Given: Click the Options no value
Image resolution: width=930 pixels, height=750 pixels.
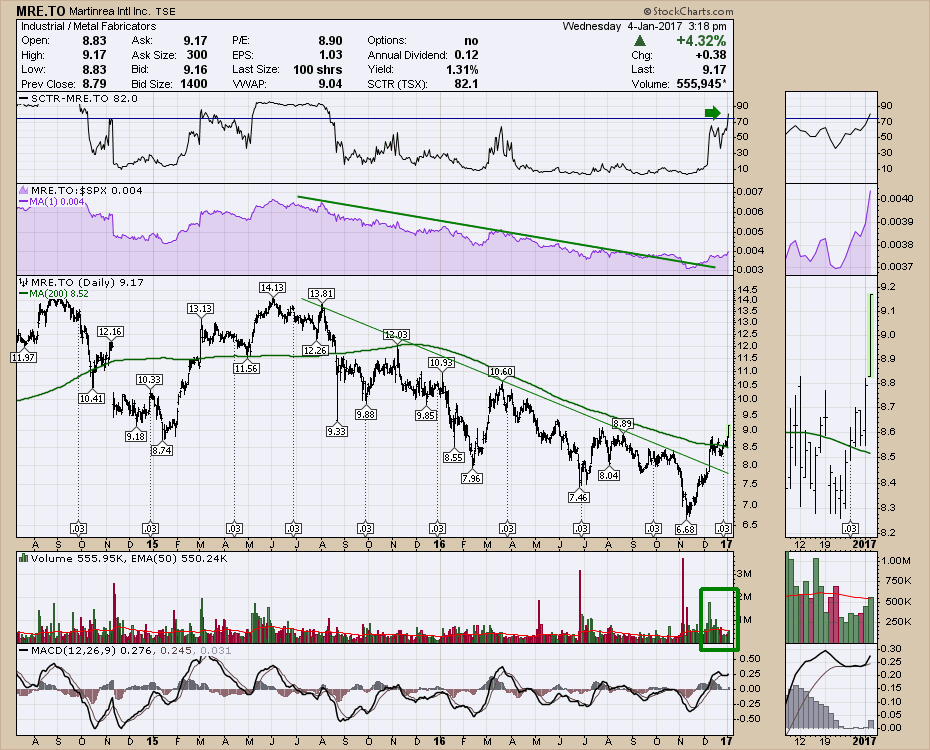Looking at the screenshot, I should click(471, 40).
